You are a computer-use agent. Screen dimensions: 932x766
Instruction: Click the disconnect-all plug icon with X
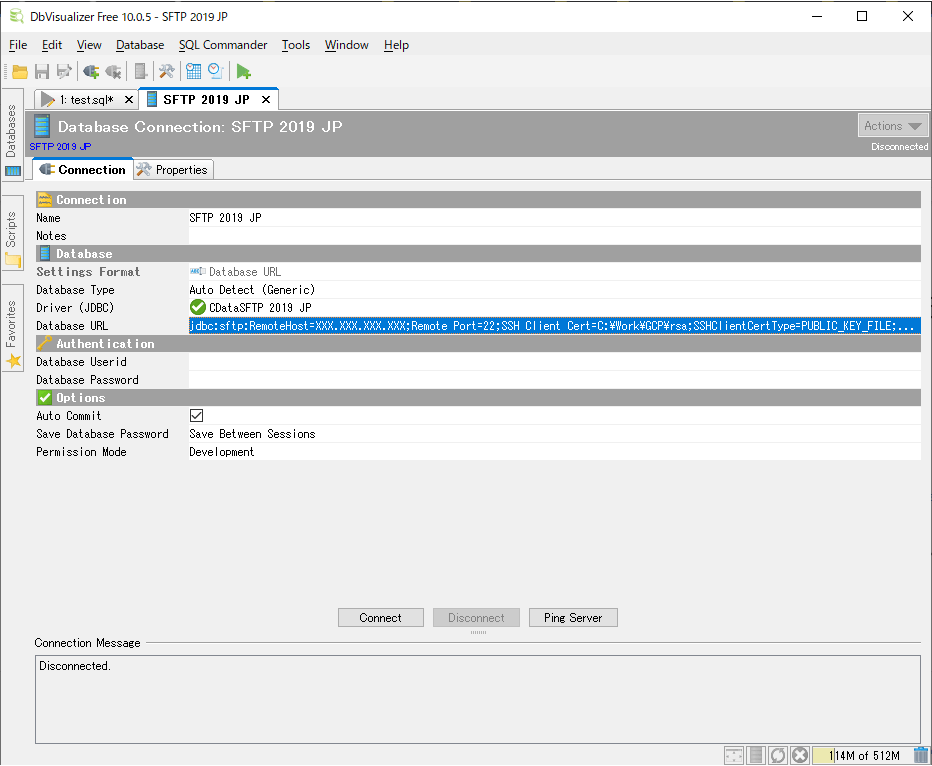click(x=113, y=72)
